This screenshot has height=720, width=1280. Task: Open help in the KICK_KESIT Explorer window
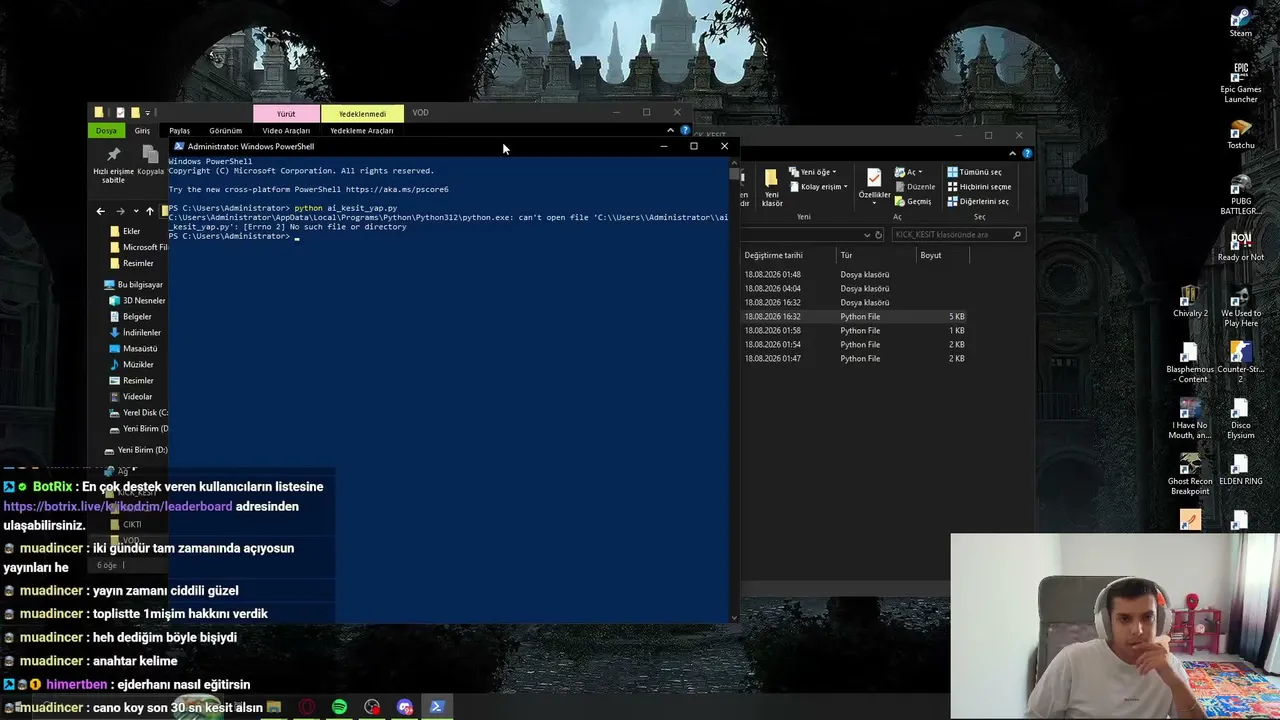point(1027,153)
